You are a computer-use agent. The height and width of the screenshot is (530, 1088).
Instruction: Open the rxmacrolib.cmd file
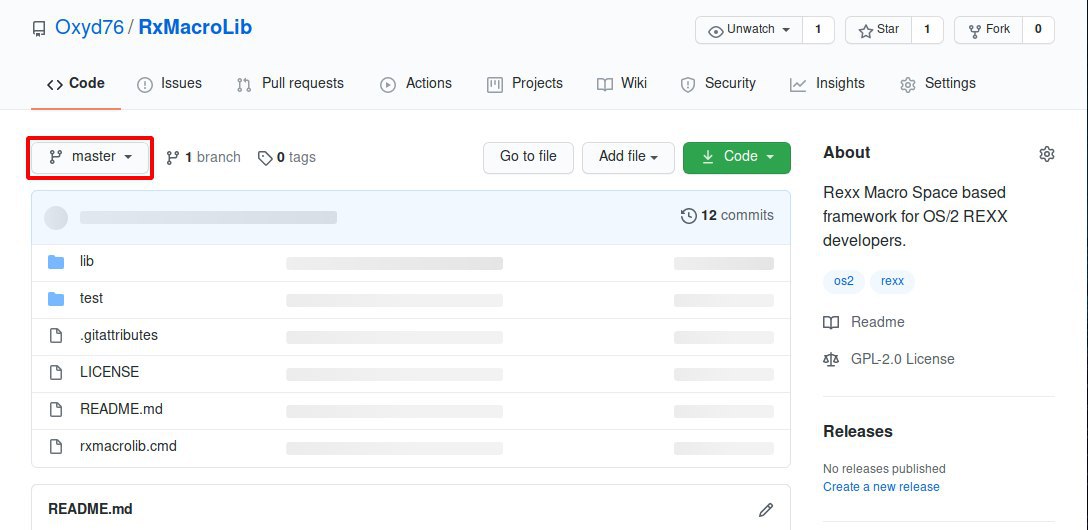[128, 446]
